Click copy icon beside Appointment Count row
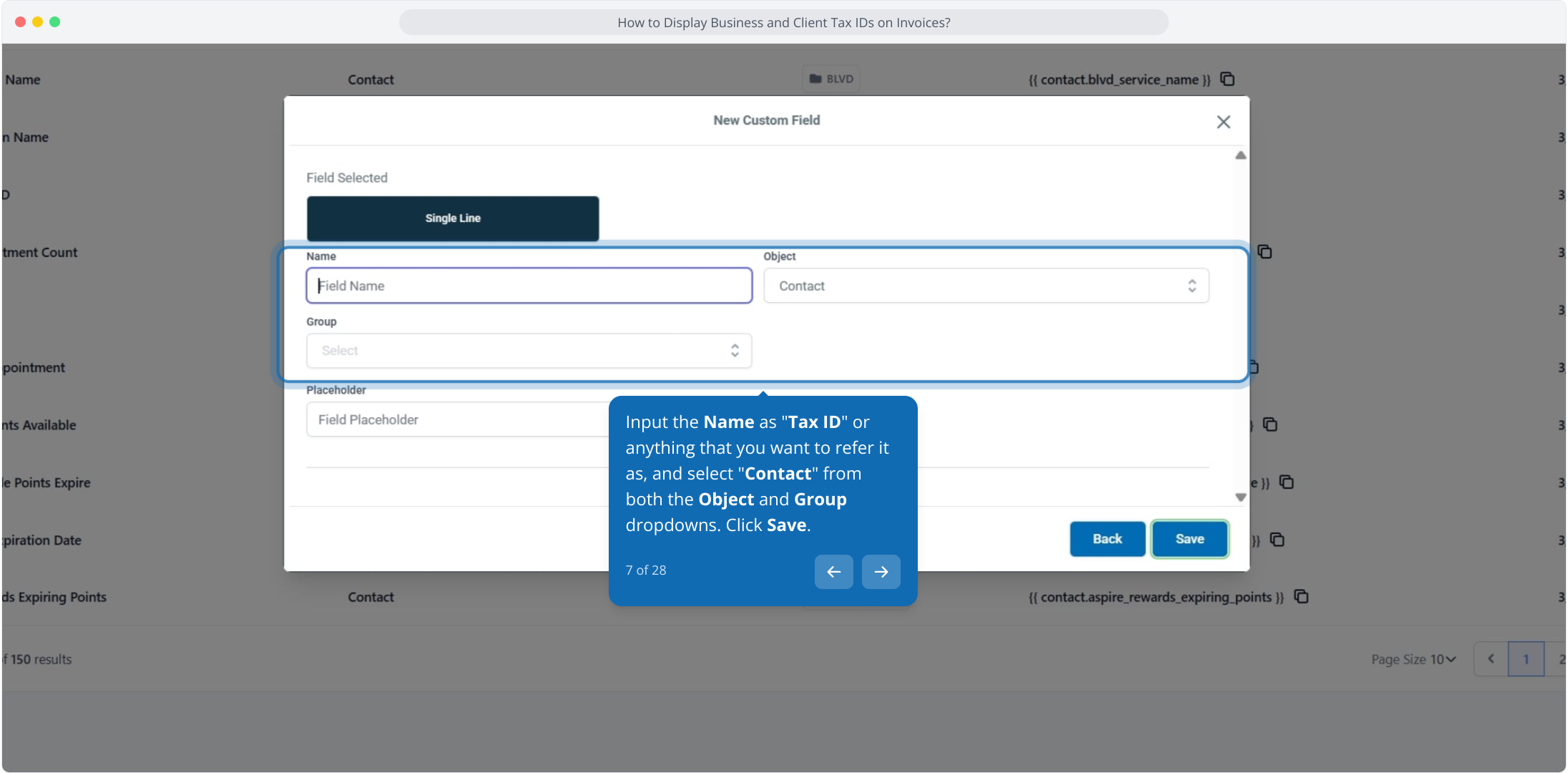The height and width of the screenshot is (773, 1568). [1265, 252]
